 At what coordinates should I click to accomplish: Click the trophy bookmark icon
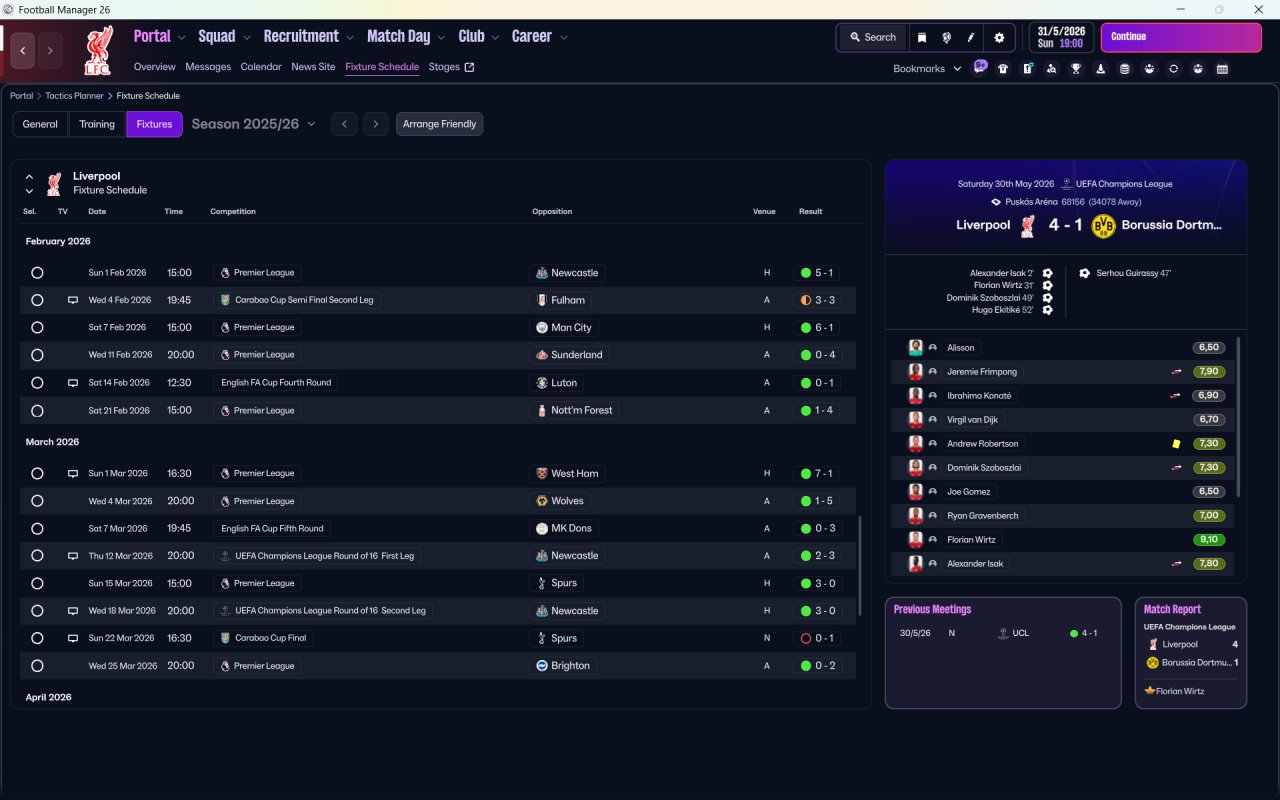(1076, 69)
